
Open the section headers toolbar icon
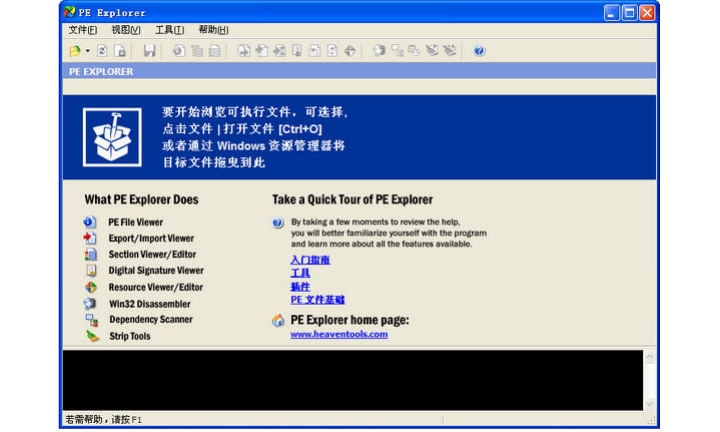(214, 50)
